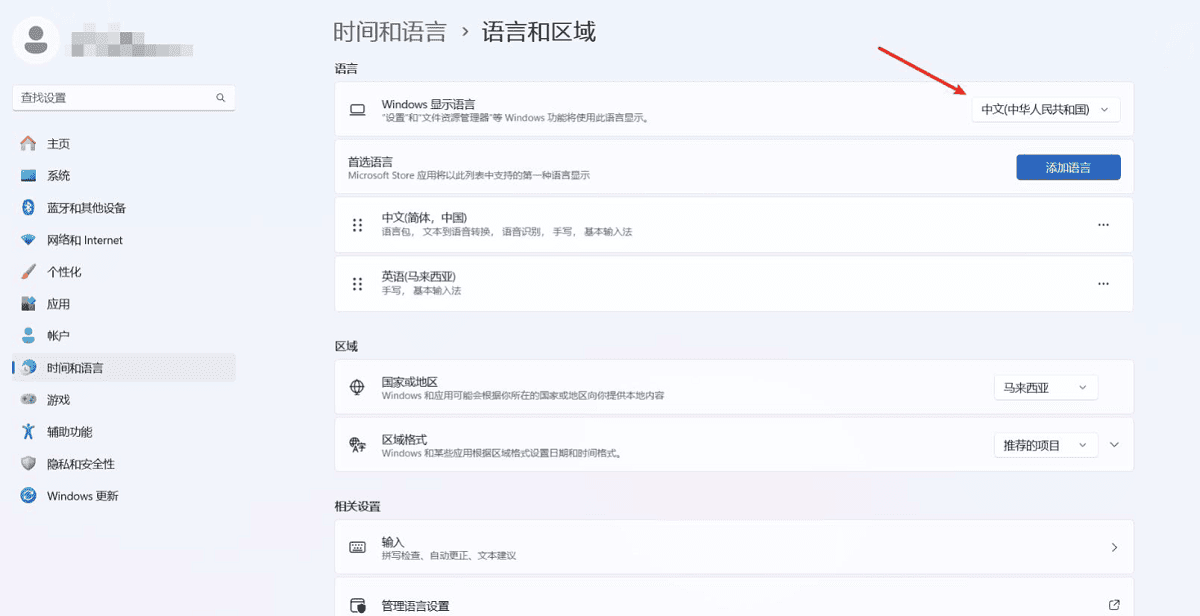Open 网络和 Internet in the sidebar
Screen dimensions: 1200x616
(124, 240)
